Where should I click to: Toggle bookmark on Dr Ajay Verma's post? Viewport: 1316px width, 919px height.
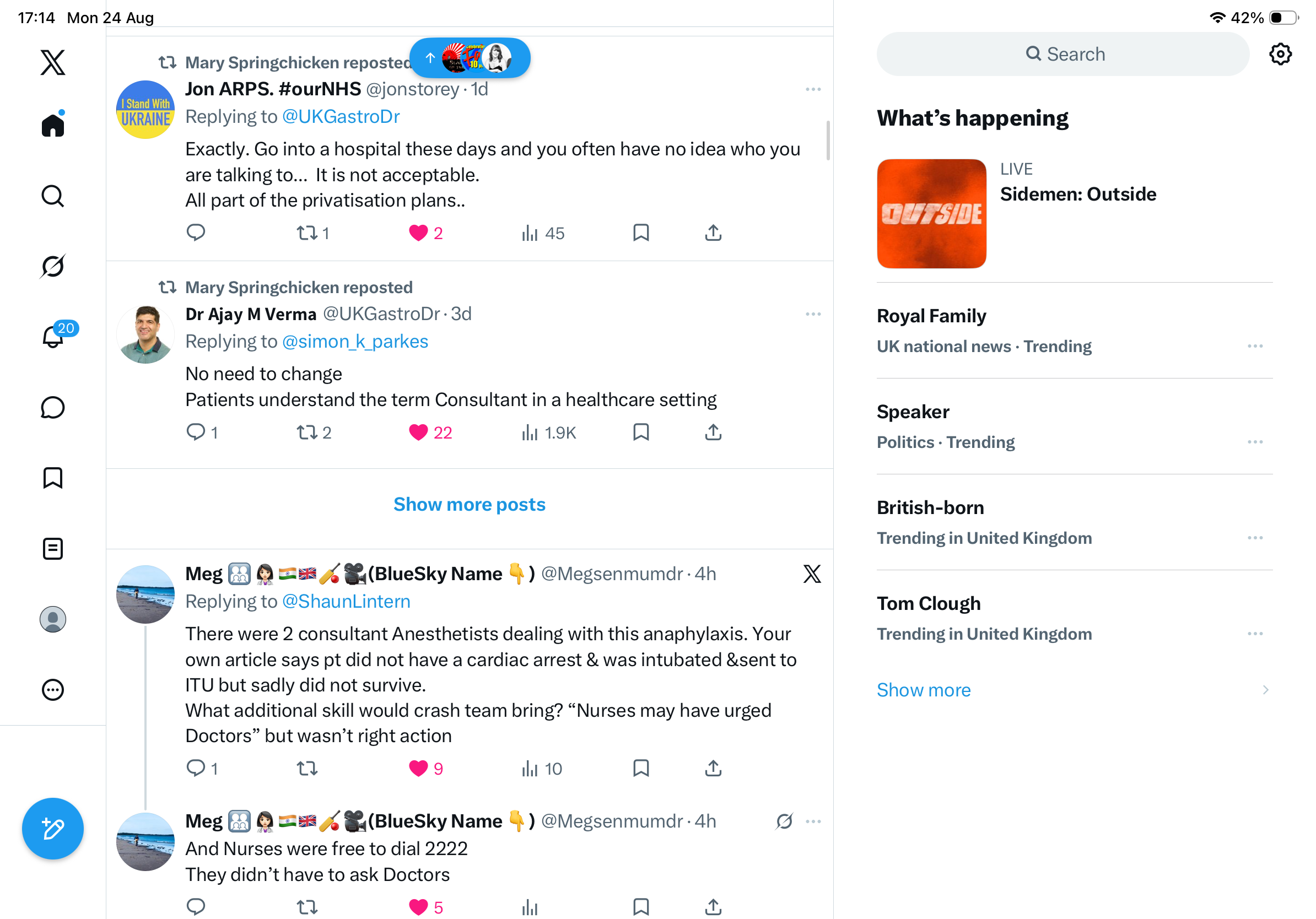pyautogui.click(x=641, y=432)
